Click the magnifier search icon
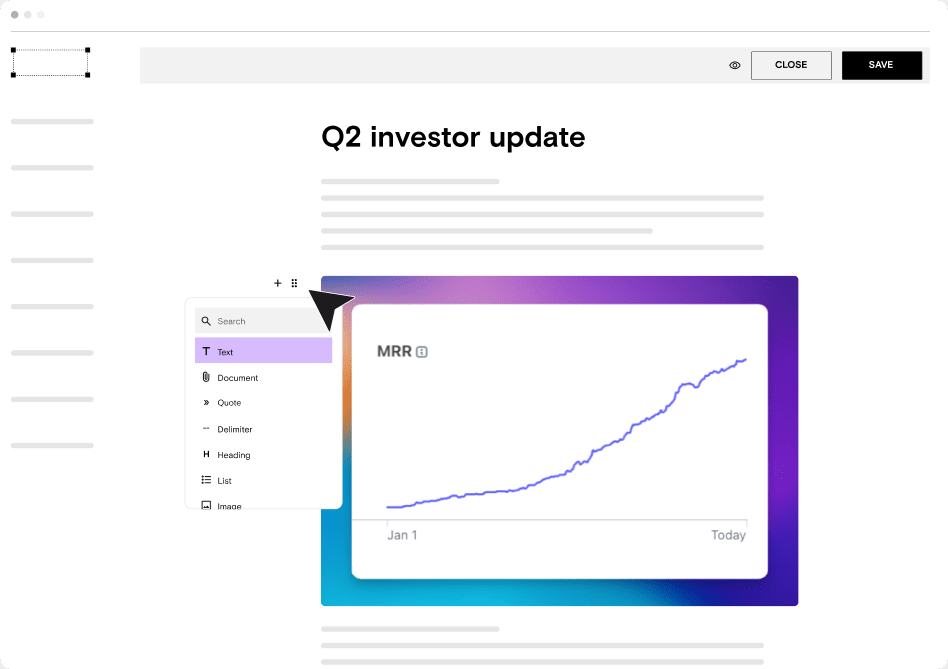948x669 pixels. click(206, 321)
